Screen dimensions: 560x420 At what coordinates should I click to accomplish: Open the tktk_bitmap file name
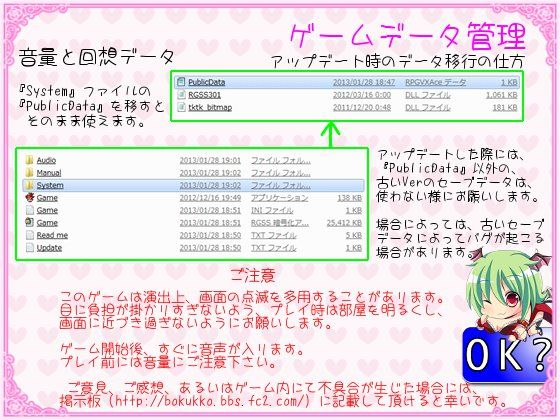[x=210, y=108]
